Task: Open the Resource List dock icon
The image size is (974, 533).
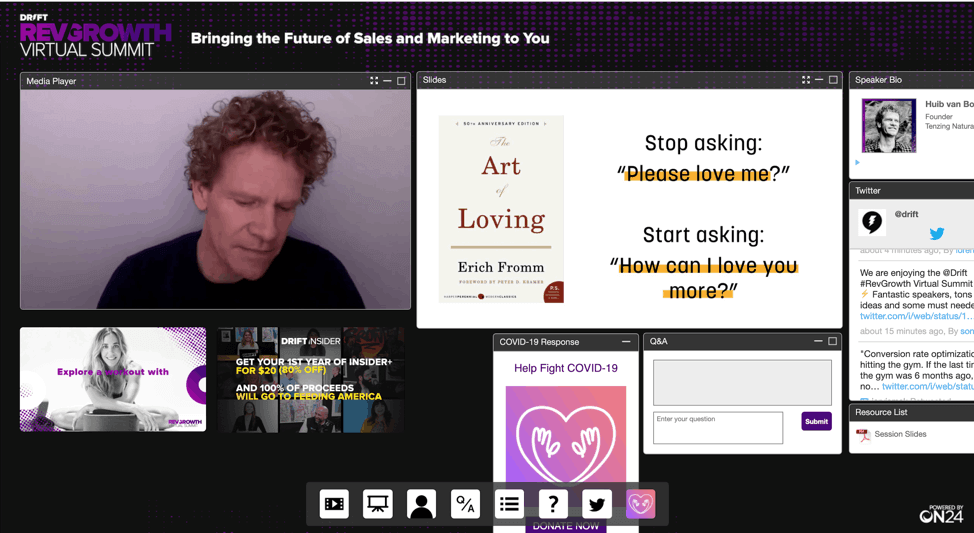Action: tap(509, 505)
